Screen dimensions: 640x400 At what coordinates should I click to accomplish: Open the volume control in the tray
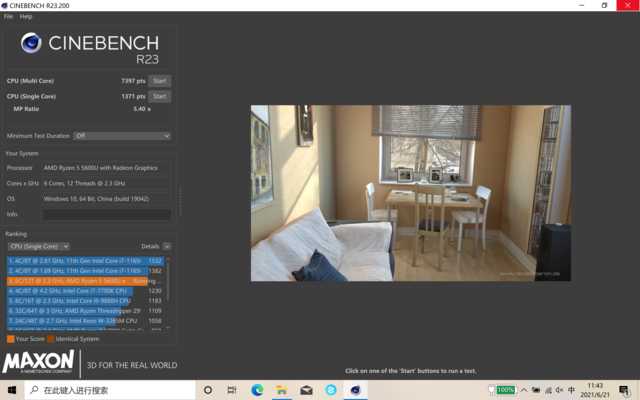point(559,390)
